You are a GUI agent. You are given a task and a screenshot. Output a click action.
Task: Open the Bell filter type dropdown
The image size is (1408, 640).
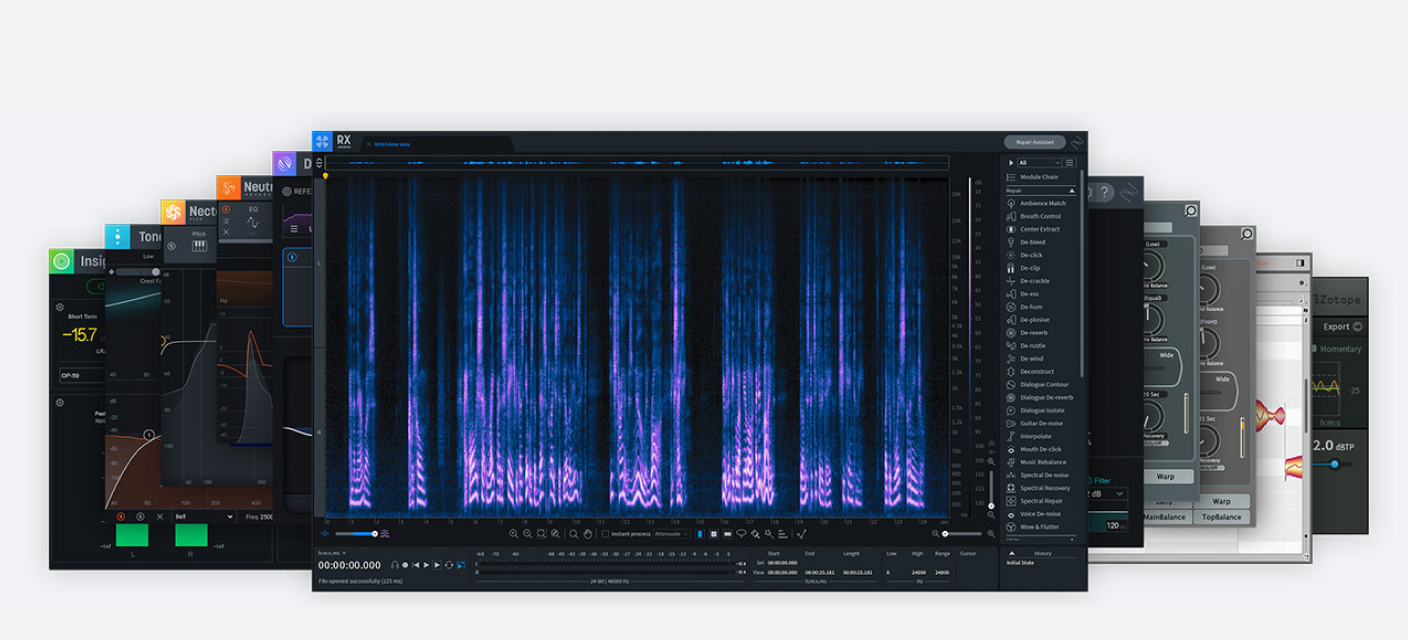[x=203, y=517]
